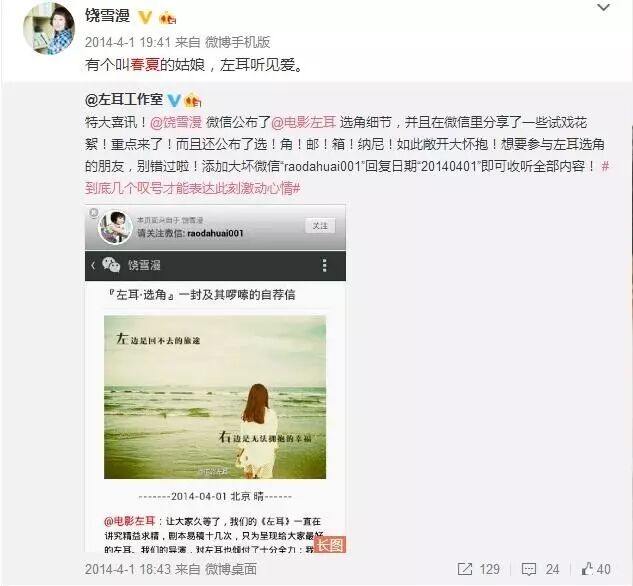Image resolution: width=633 pixels, height=586 pixels.
Task: Click the back arrow in WeChat header
Action: (93, 266)
